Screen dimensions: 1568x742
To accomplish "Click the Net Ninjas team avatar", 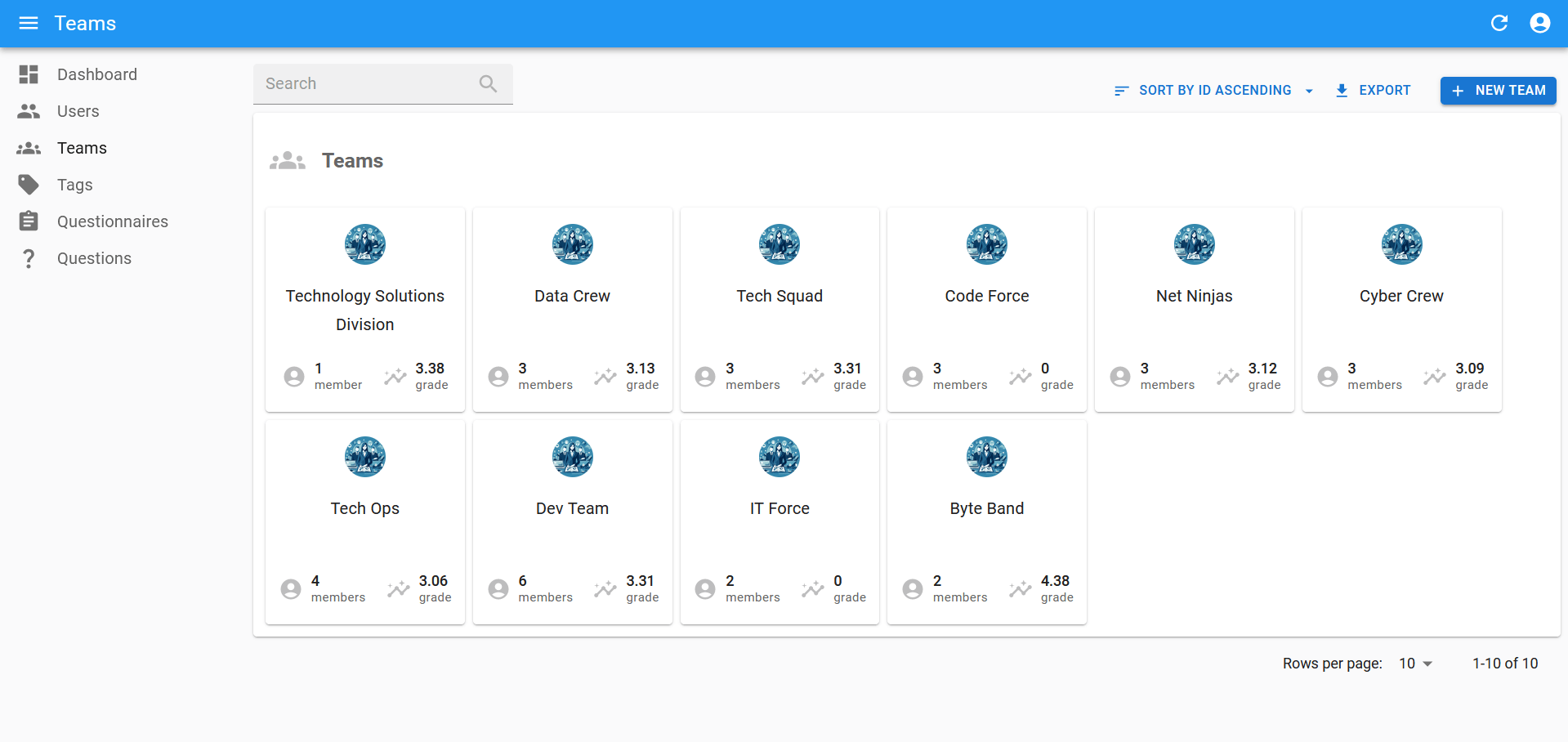I will coord(1195,244).
